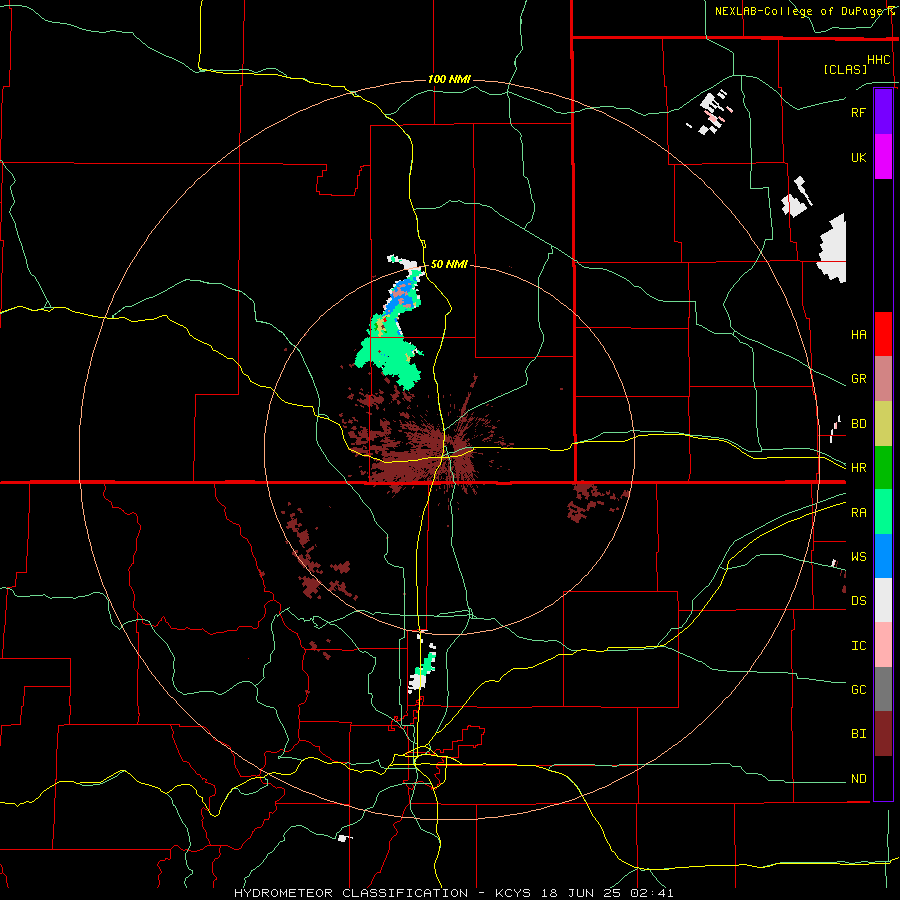The image size is (900, 900).
Task: Select the dusty-pink GR legend swatch
Action: pyautogui.click(x=883, y=379)
